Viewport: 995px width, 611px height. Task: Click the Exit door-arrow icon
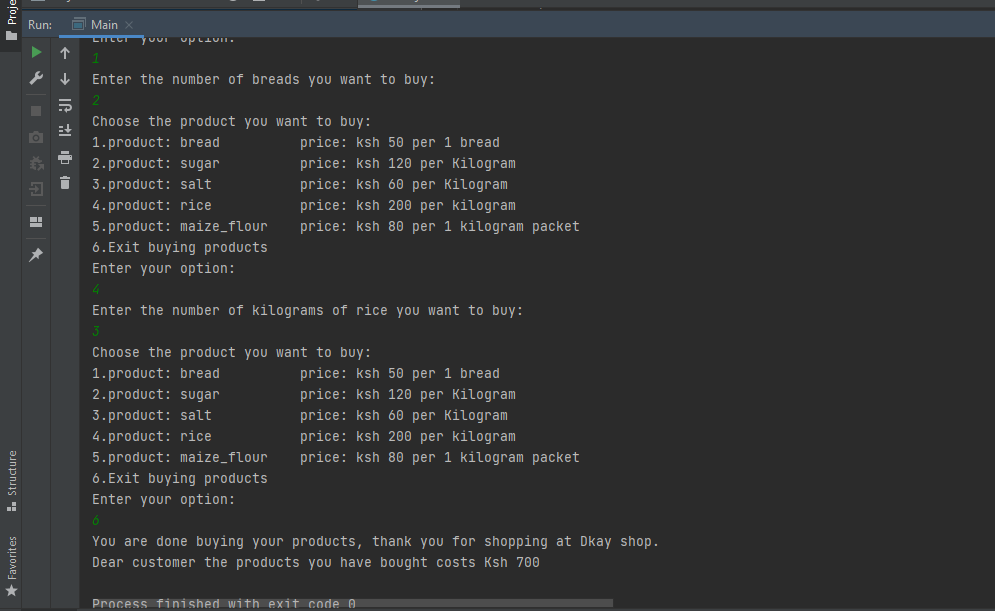tap(37, 188)
